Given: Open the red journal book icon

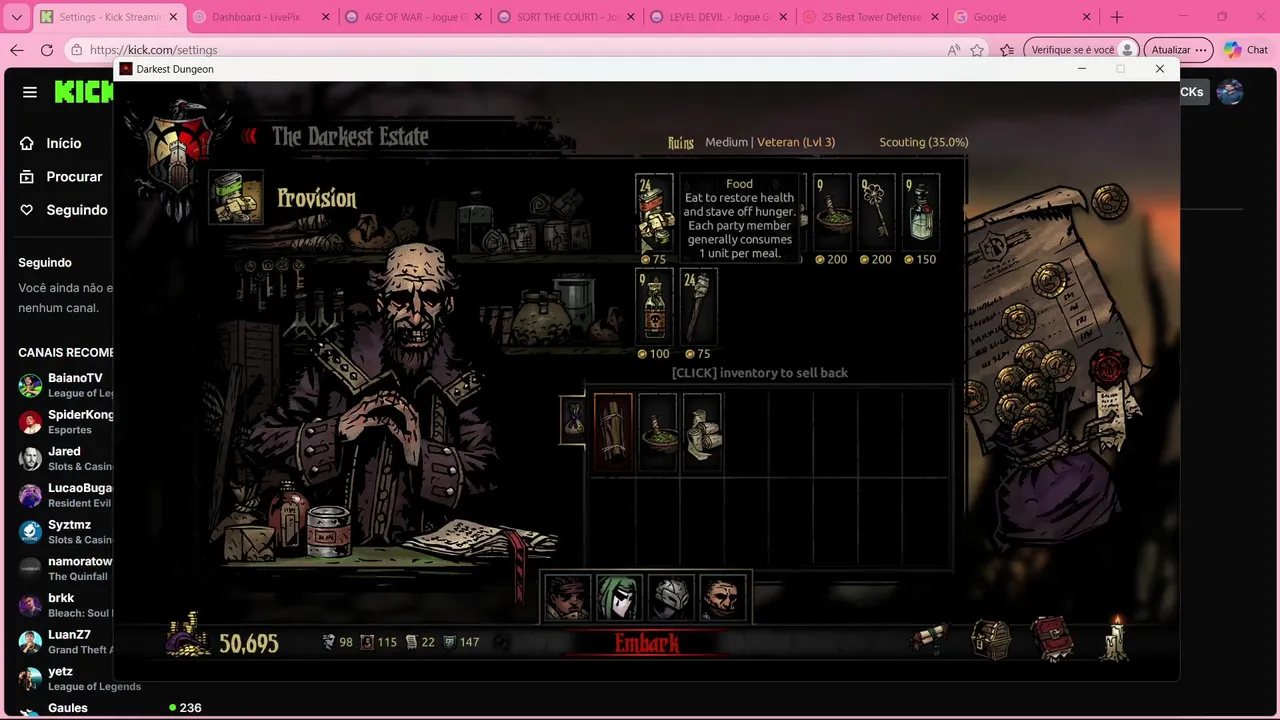Looking at the screenshot, I should tap(1052, 639).
